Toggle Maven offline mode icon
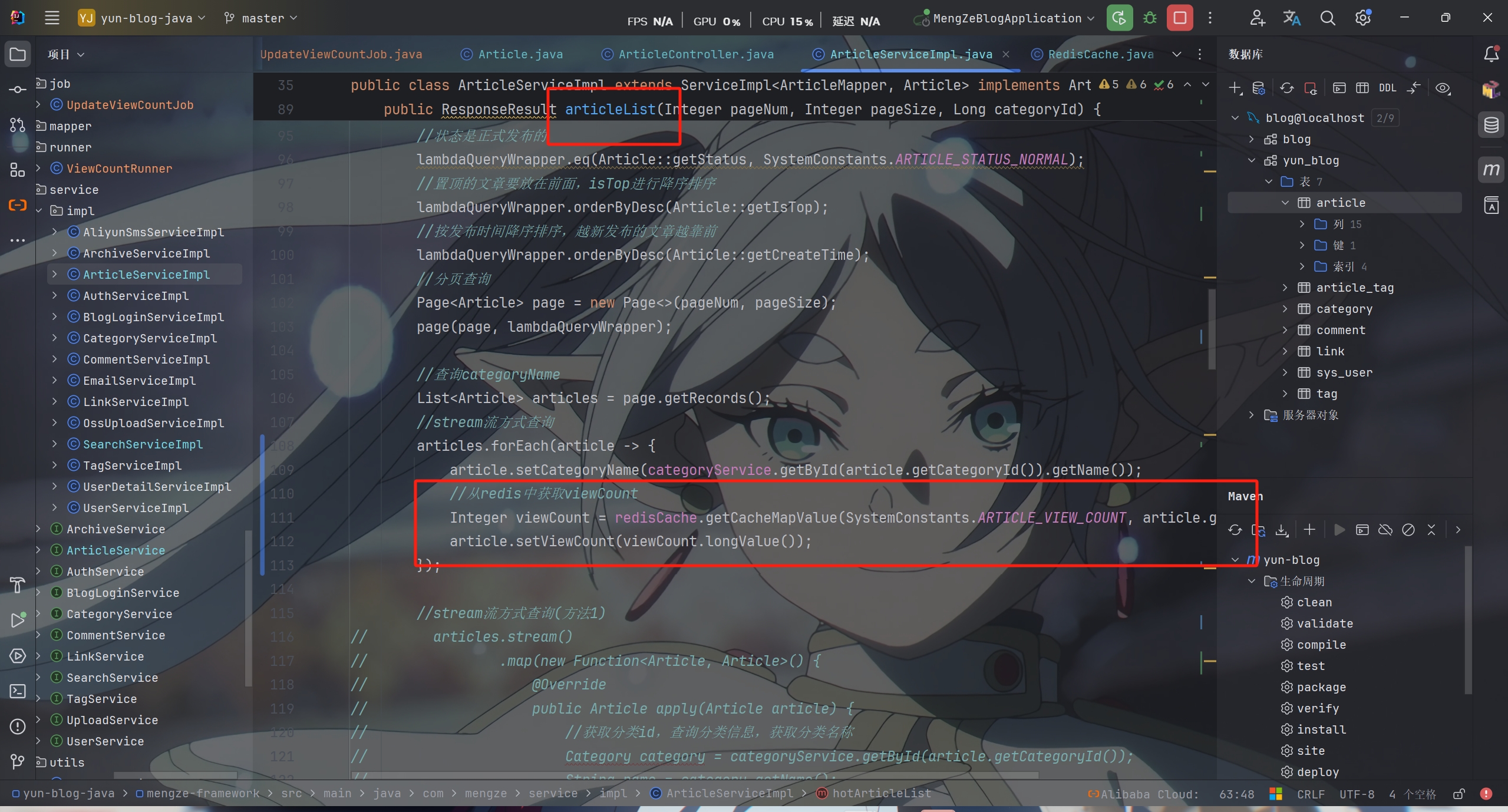 pos(1385,530)
